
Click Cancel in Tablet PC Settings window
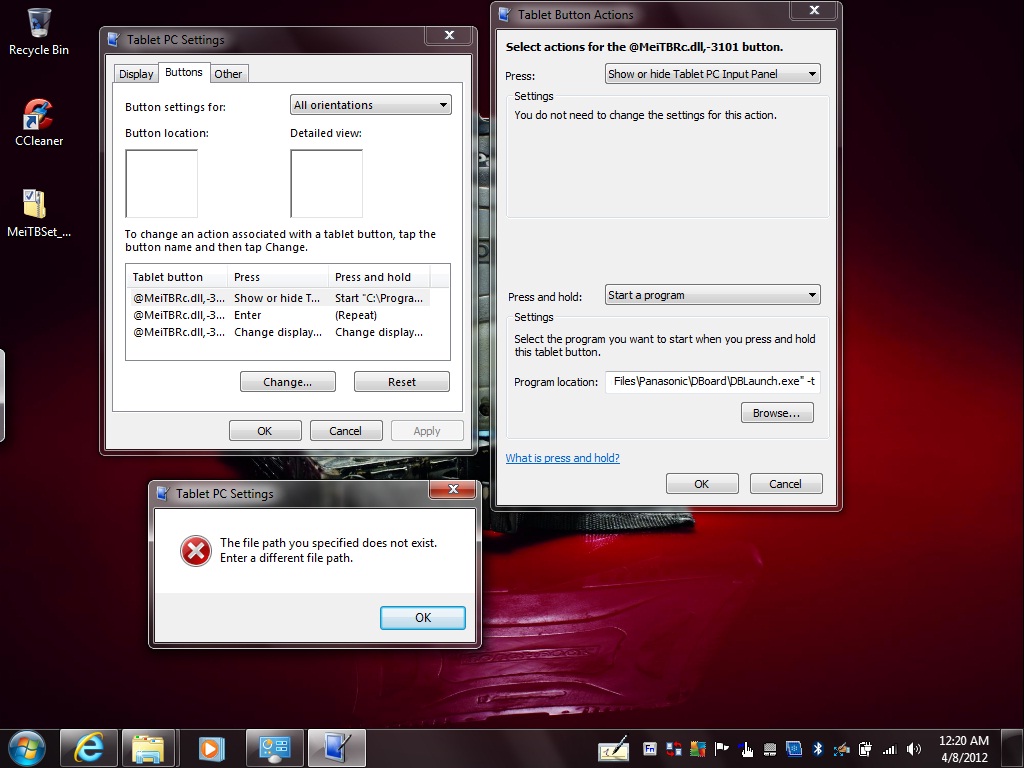coord(345,431)
